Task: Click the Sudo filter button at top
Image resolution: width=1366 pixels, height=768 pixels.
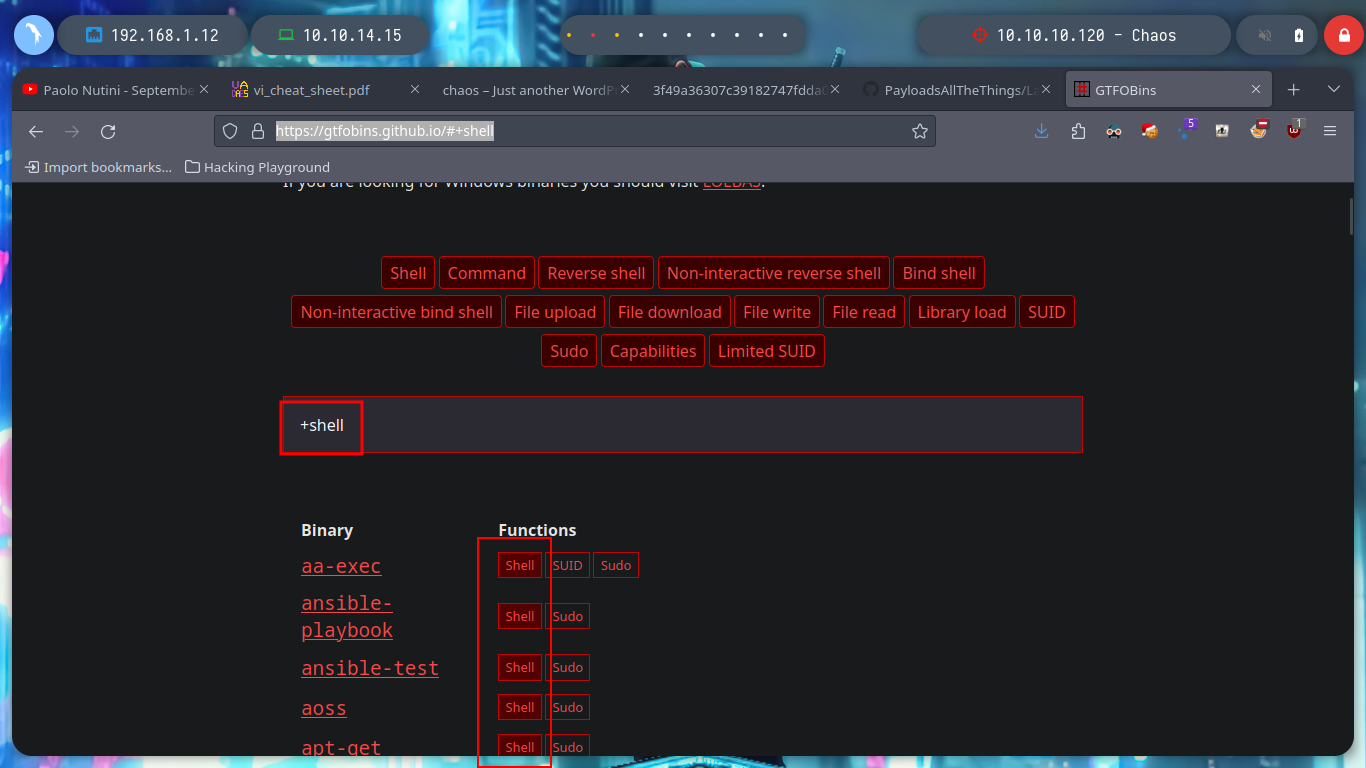Action: (569, 351)
